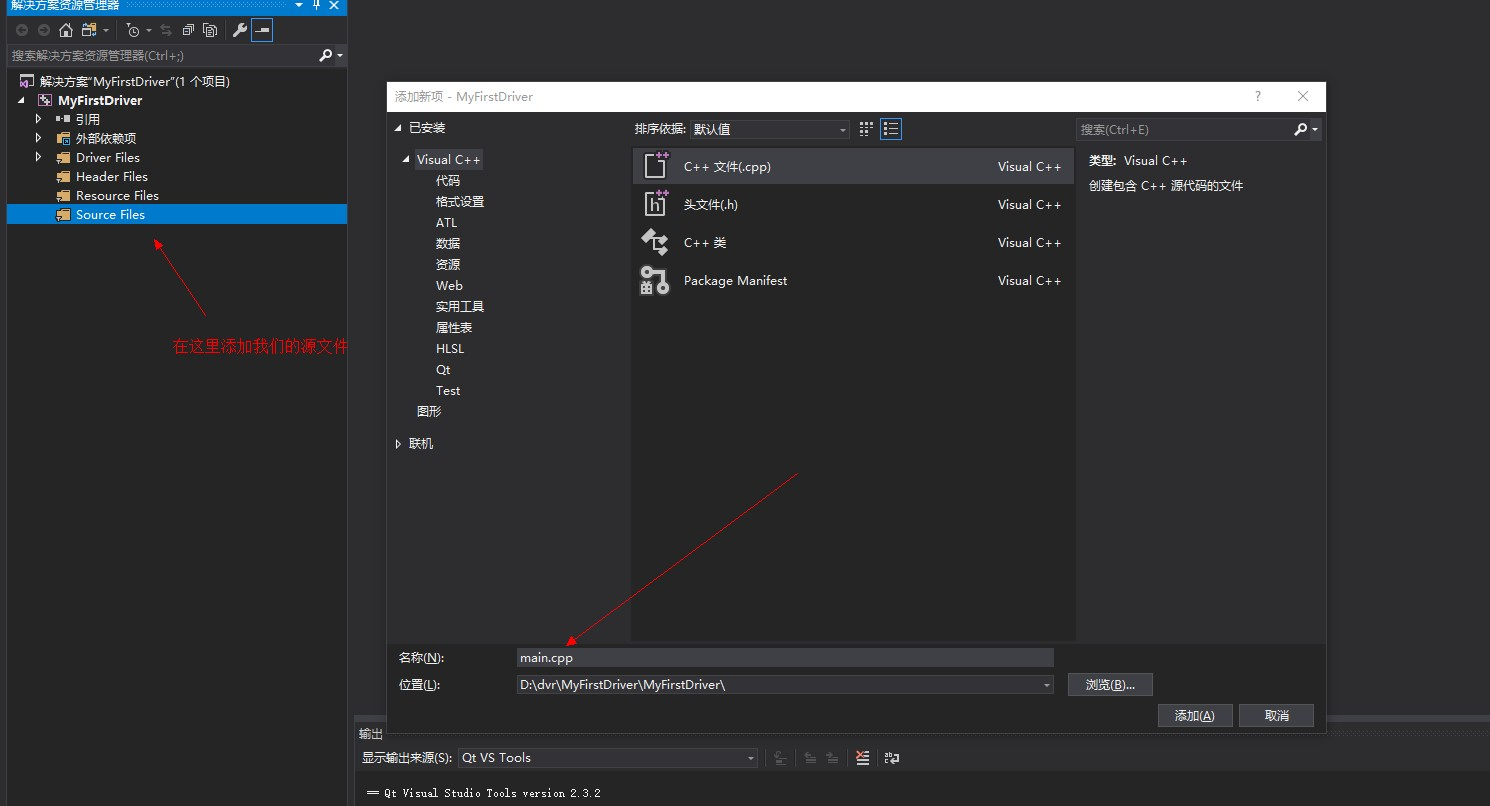
Task: Click the magnifier in Solution Explorer search box
Action: tap(325, 55)
